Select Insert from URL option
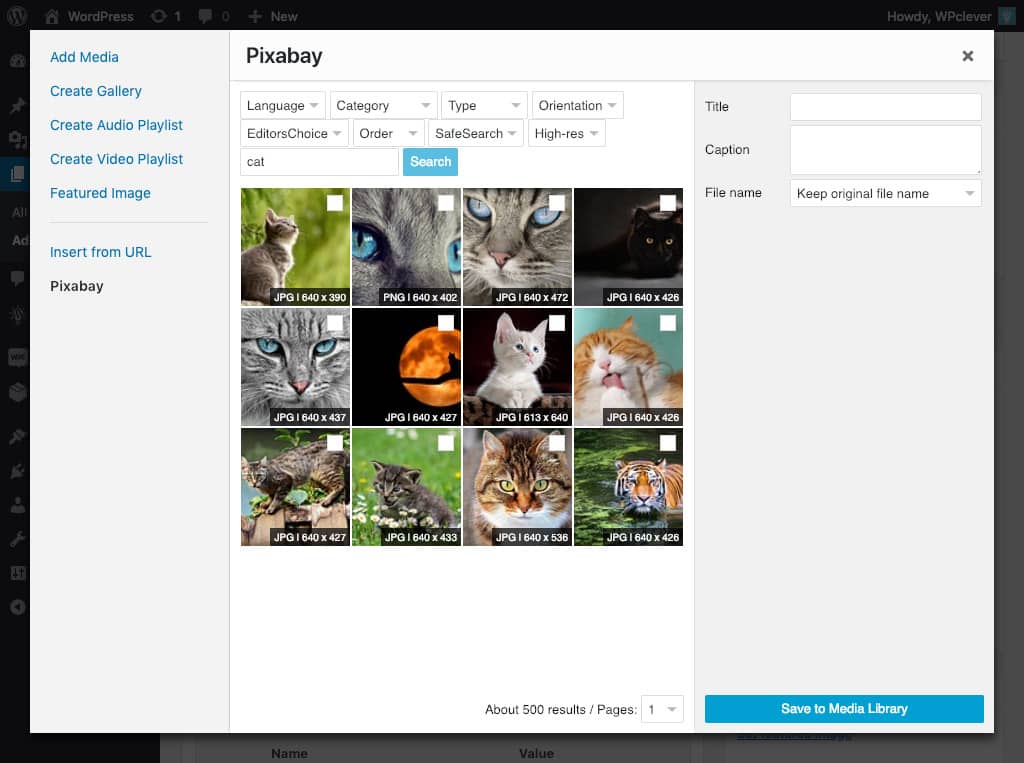 point(101,252)
